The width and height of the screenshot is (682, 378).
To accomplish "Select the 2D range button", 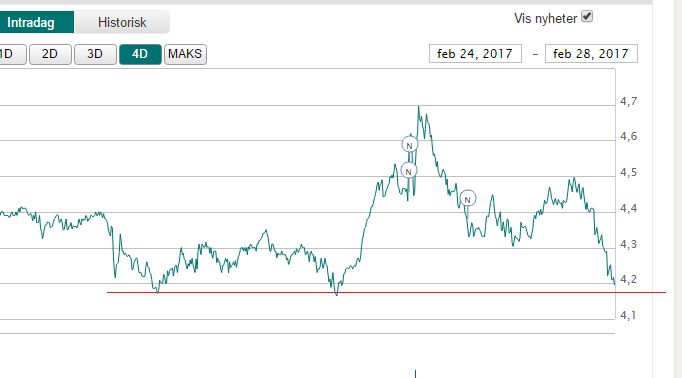I will tap(50, 54).
